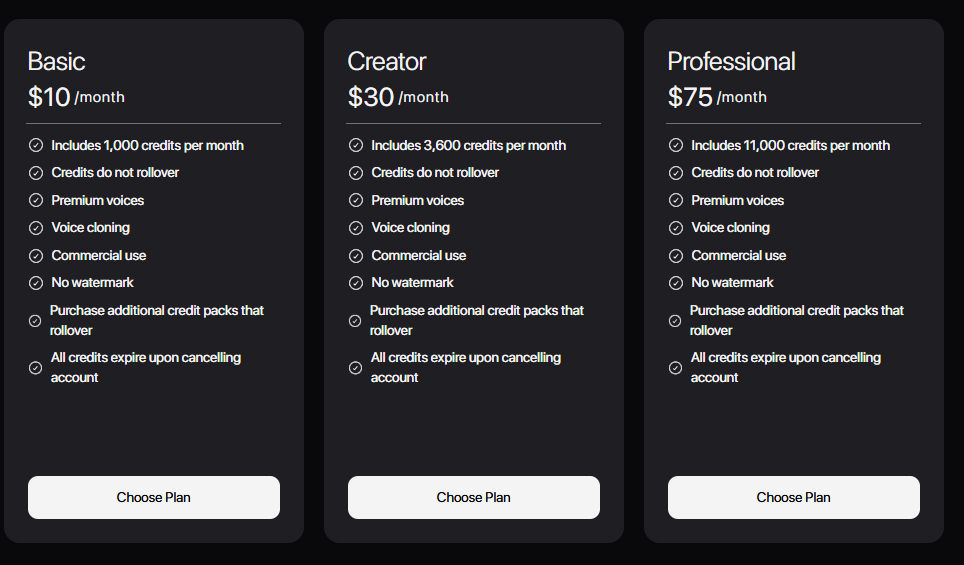Click Choose Plan under Creator
This screenshot has width=964, height=565.
473,497
